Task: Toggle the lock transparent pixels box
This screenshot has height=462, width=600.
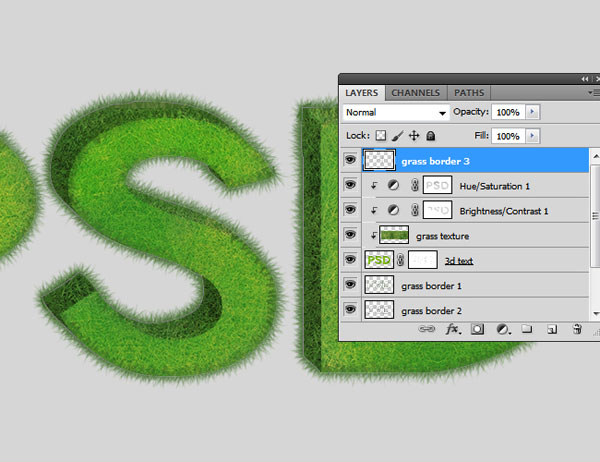Action: (x=380, y=135)
